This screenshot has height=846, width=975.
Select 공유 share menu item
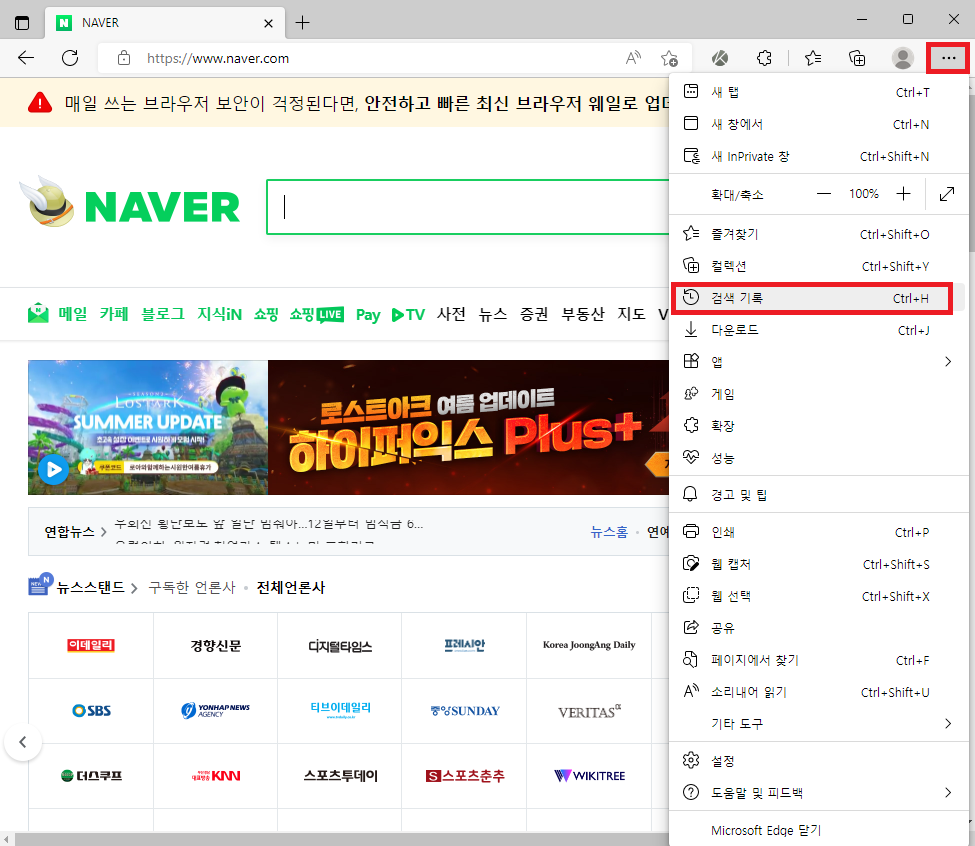click(818, 628)
